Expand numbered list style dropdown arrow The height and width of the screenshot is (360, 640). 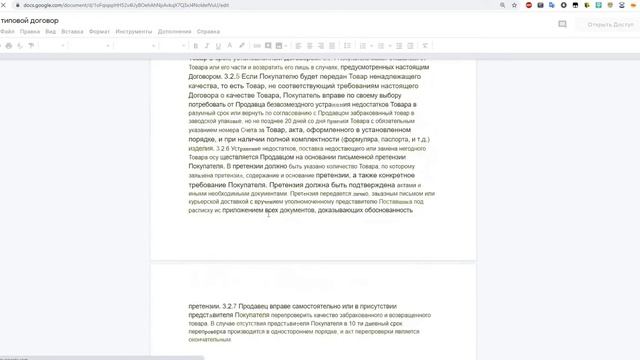click(x=371, y=46)
